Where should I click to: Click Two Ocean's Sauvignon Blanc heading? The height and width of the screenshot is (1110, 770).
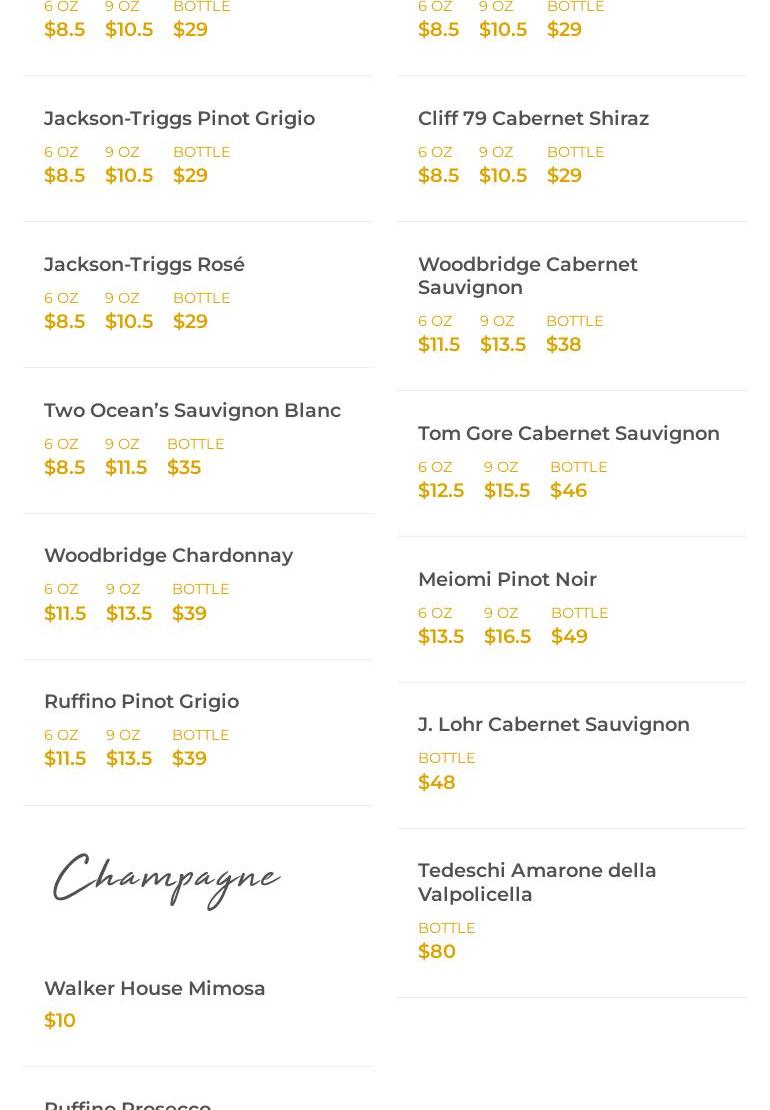coord(192,410)
